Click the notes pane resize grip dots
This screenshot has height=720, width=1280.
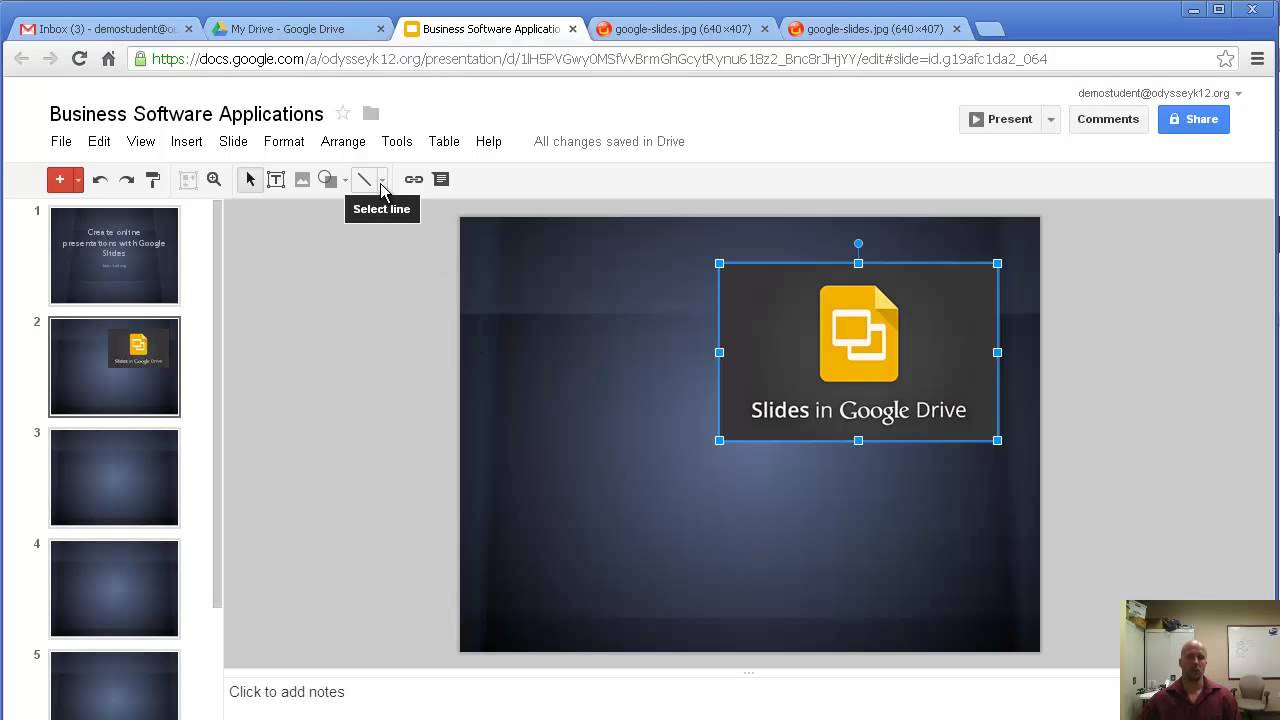[748, 673]
